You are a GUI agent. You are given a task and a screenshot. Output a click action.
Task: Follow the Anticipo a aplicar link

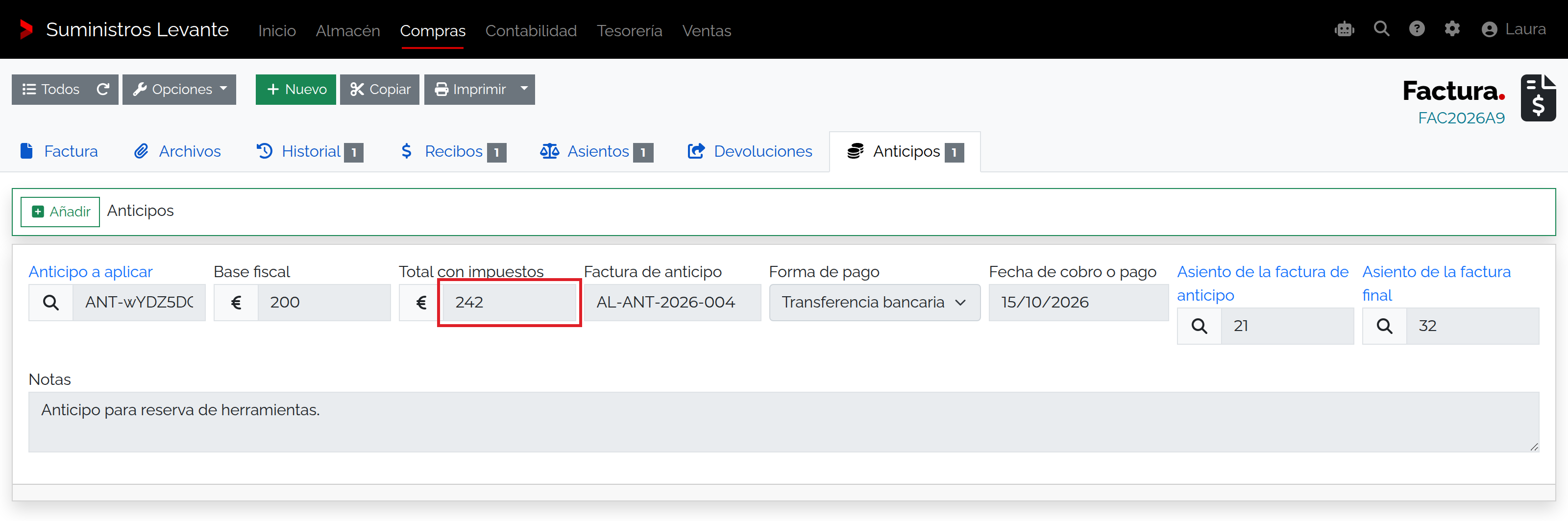coord(91,272)
